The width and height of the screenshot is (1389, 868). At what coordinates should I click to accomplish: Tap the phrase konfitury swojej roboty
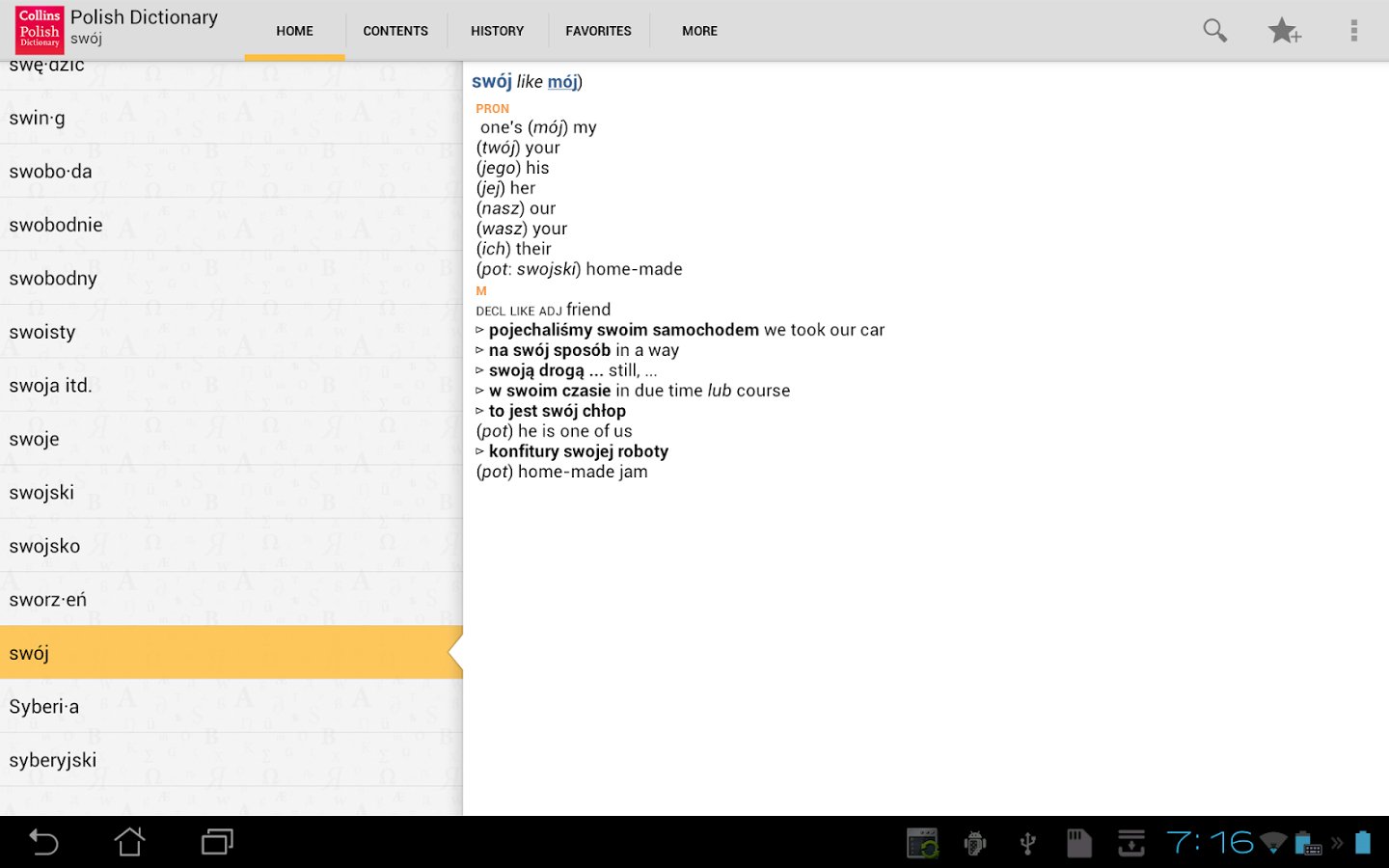pyautogui.click(x=579, y=451)
